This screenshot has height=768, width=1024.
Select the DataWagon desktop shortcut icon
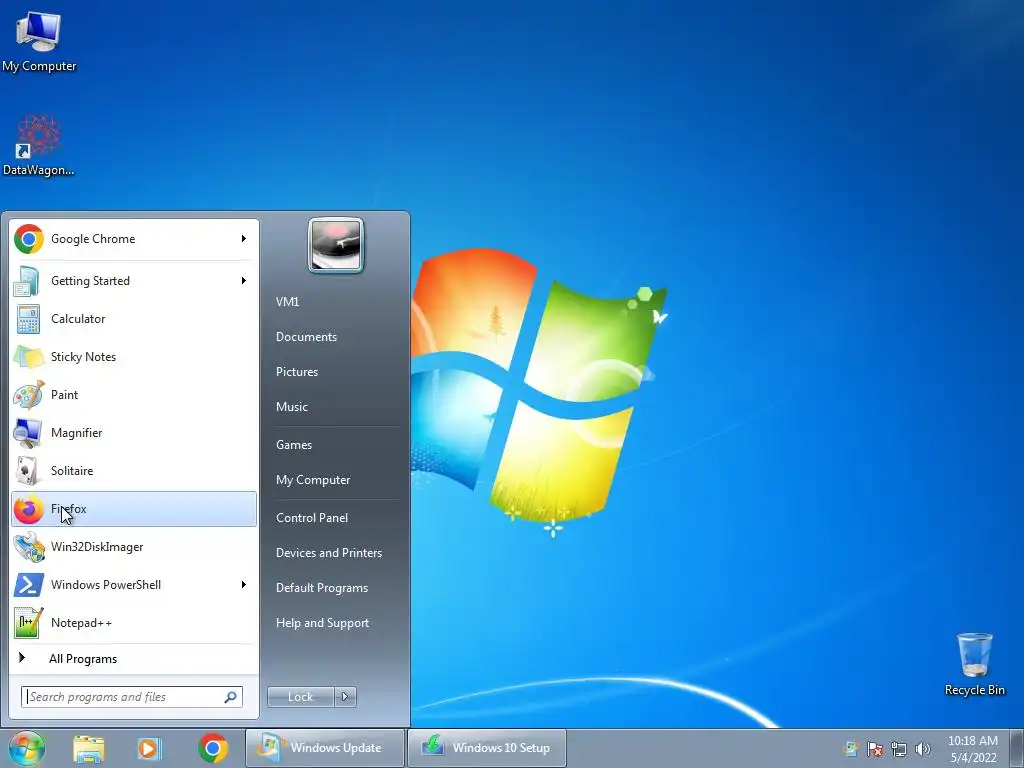coord(39,136)
